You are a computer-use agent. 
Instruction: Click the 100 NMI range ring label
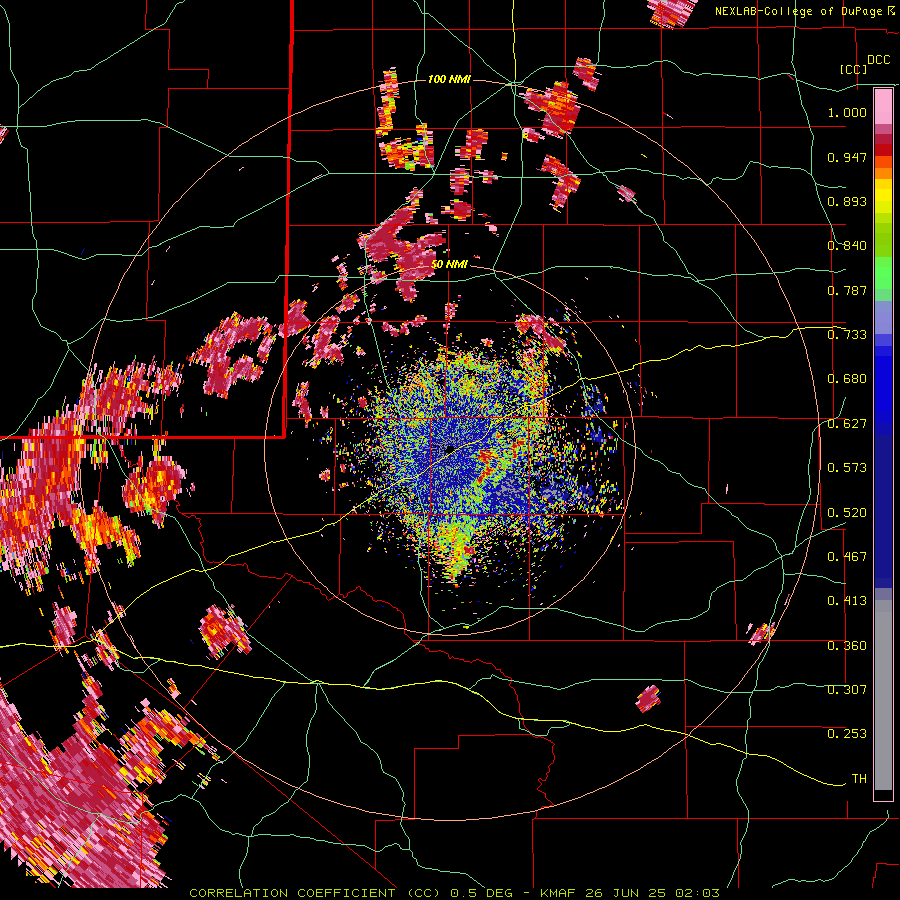click(449, 79)
